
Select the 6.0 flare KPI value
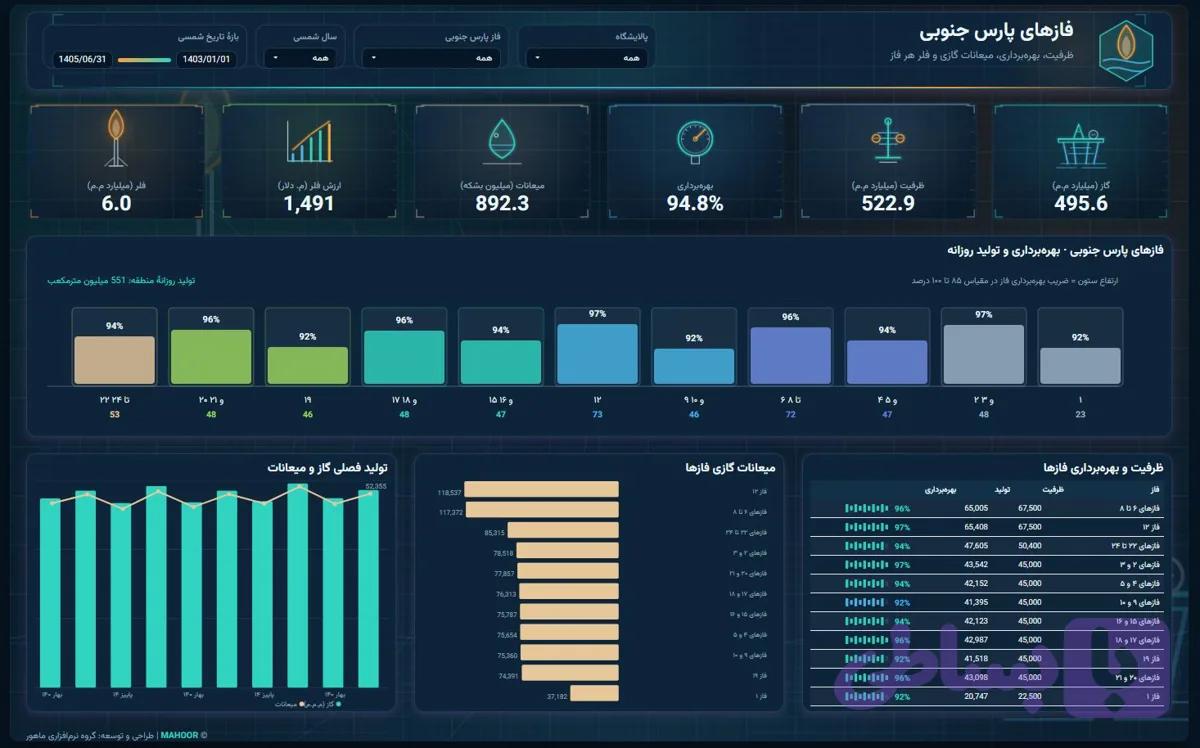coord(116,204)
